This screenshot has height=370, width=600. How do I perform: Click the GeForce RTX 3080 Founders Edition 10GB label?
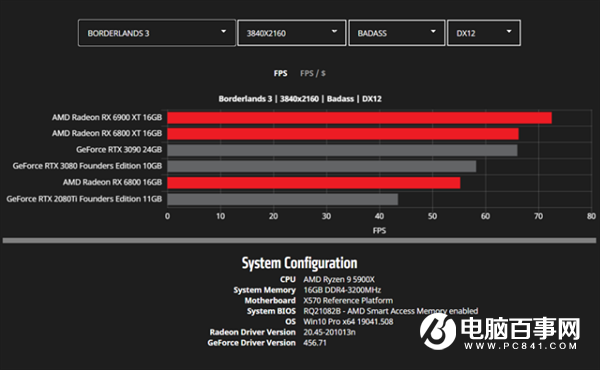click(87, 166)
